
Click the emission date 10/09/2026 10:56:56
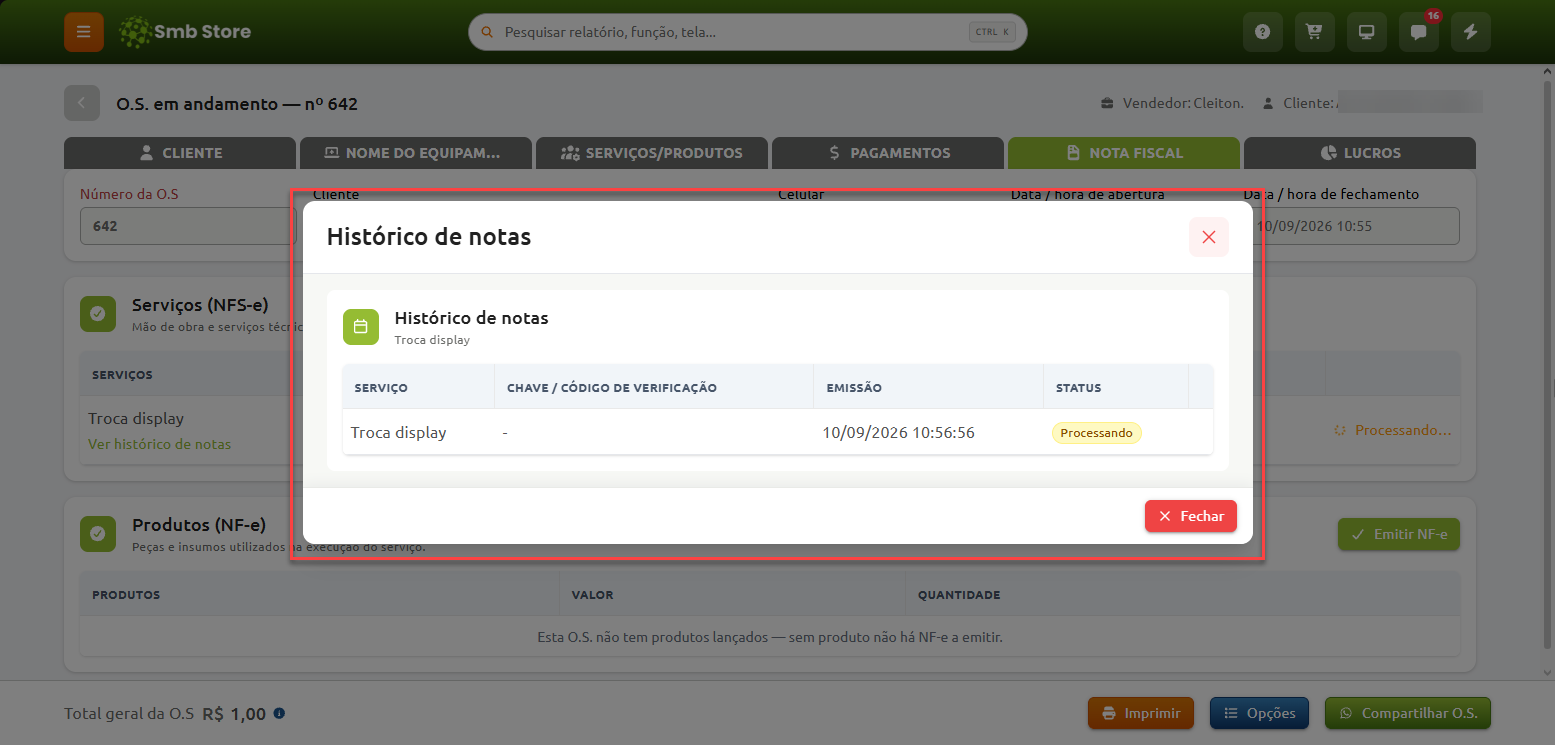click(x=898, y=433)
